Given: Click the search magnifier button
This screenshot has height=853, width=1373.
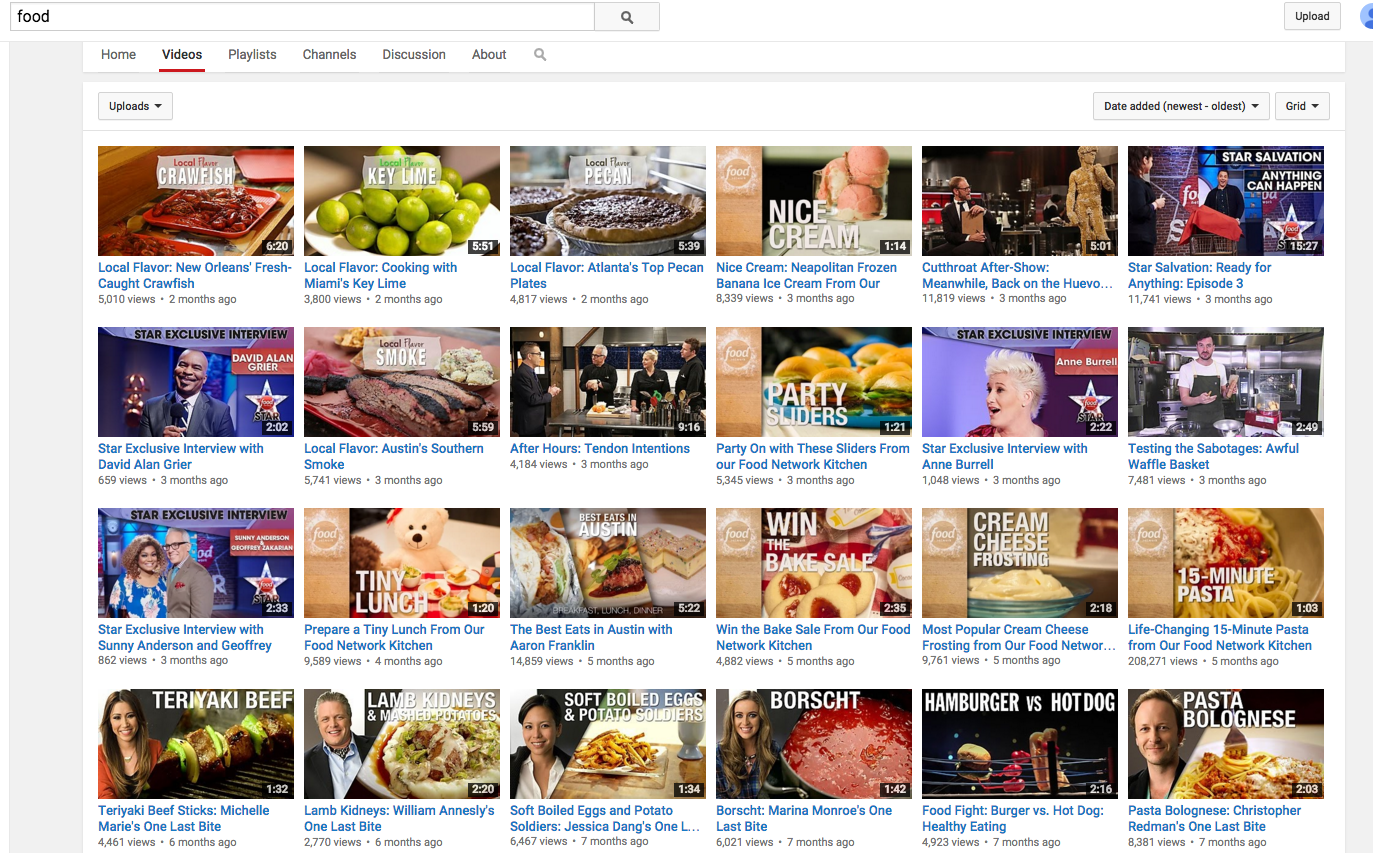Looking at the screenshot, I should coord(627,17).
